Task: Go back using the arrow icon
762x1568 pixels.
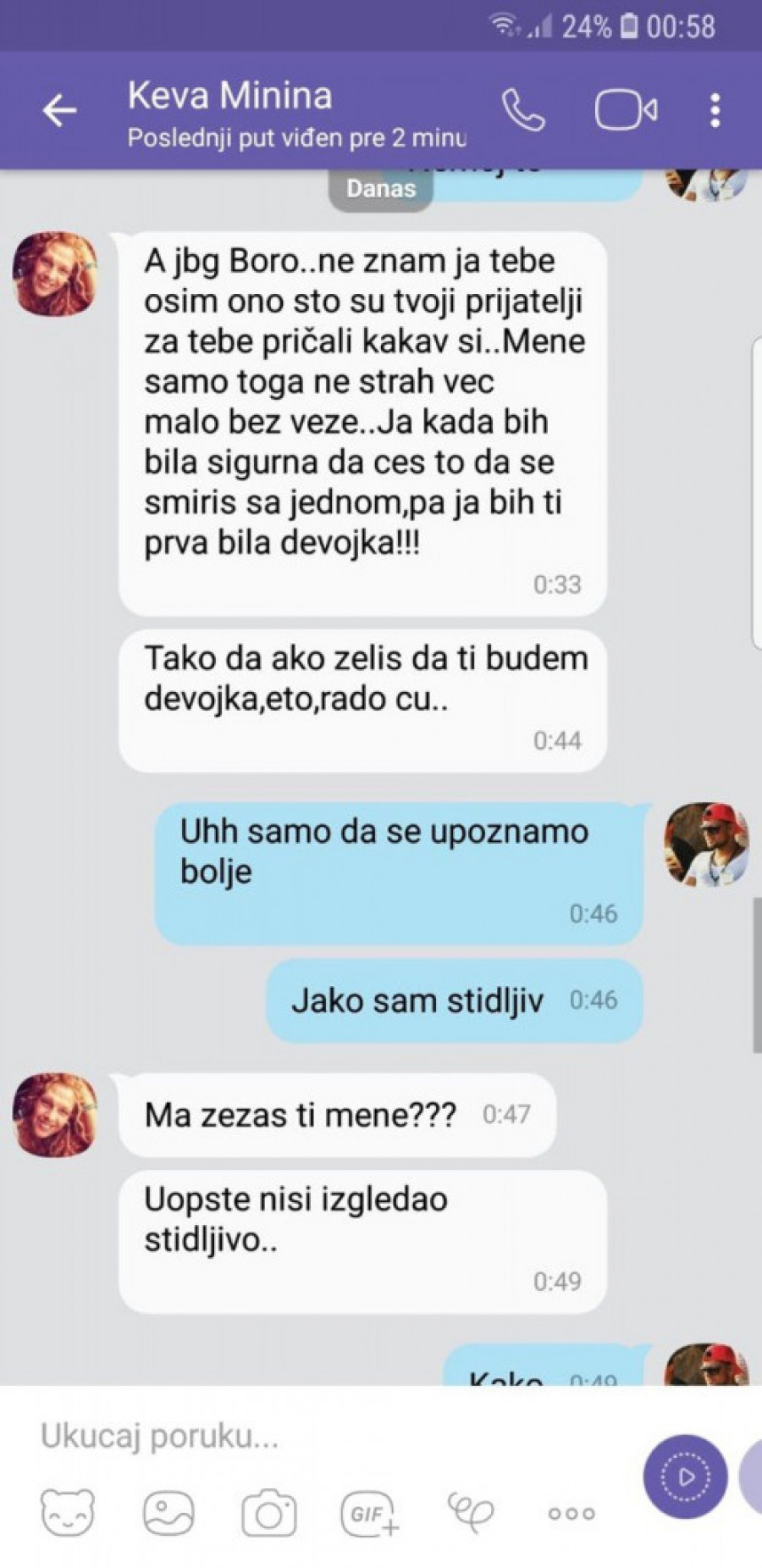Action: coord(59,110)
